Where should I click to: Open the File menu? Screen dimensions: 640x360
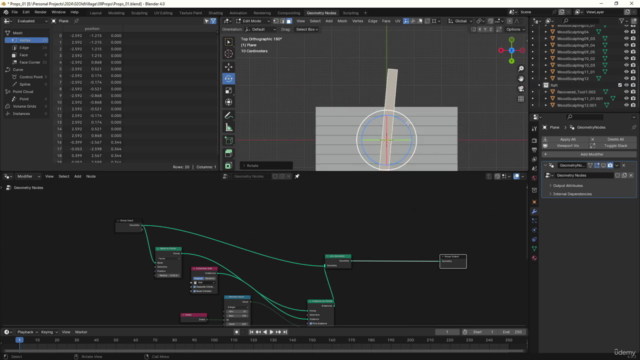(15, 12)
